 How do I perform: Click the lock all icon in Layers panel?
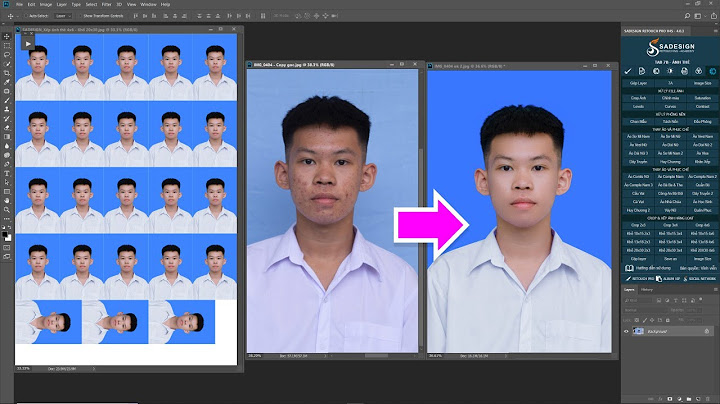tap(668, 320)
